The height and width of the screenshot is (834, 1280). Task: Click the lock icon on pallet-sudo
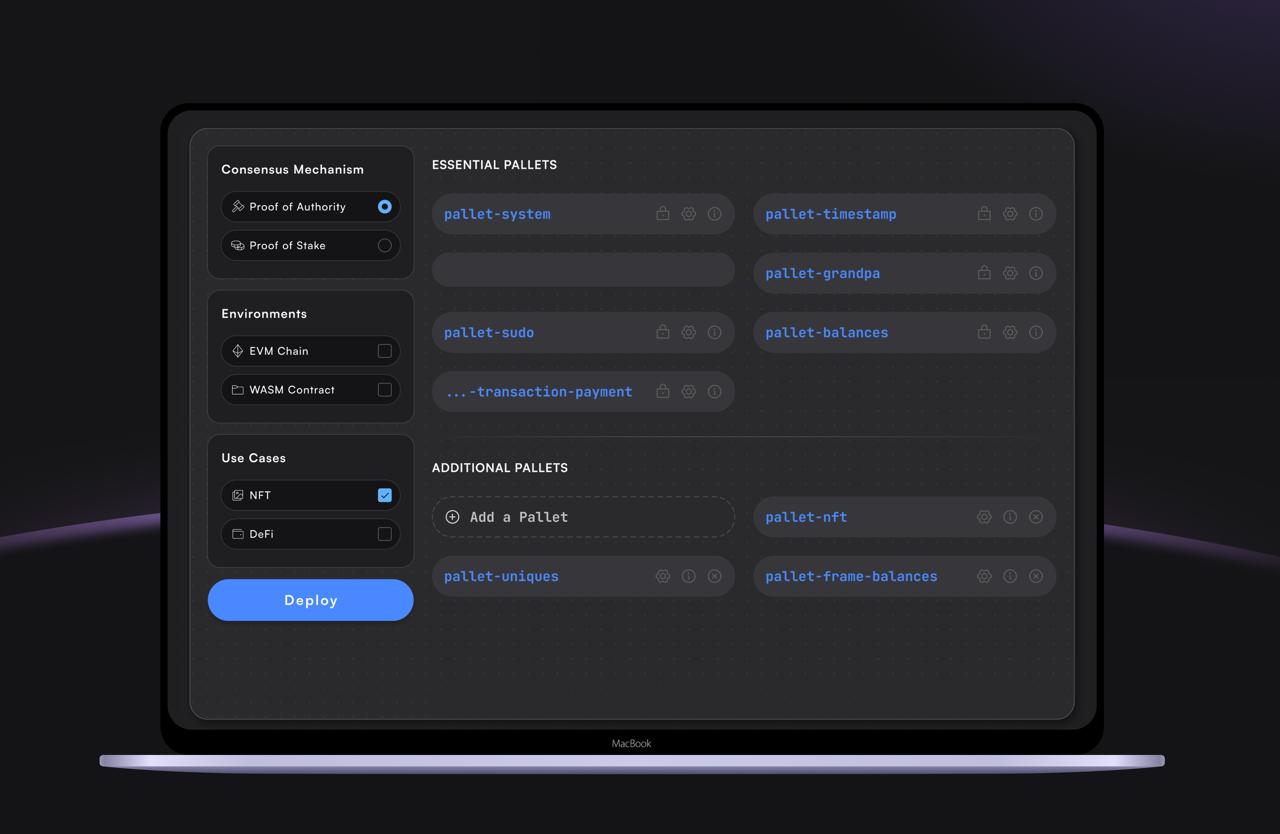(662, 331)
